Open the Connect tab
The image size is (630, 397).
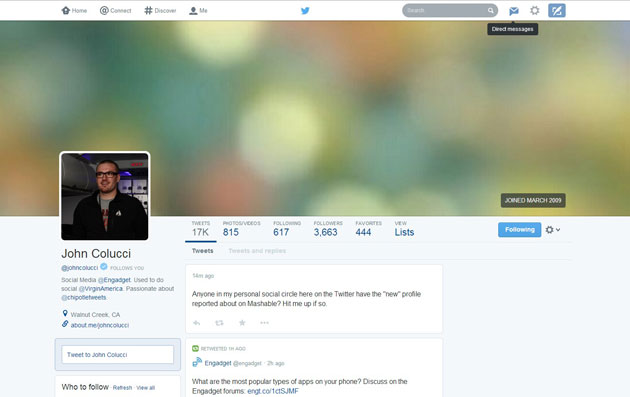click(115, 10)
